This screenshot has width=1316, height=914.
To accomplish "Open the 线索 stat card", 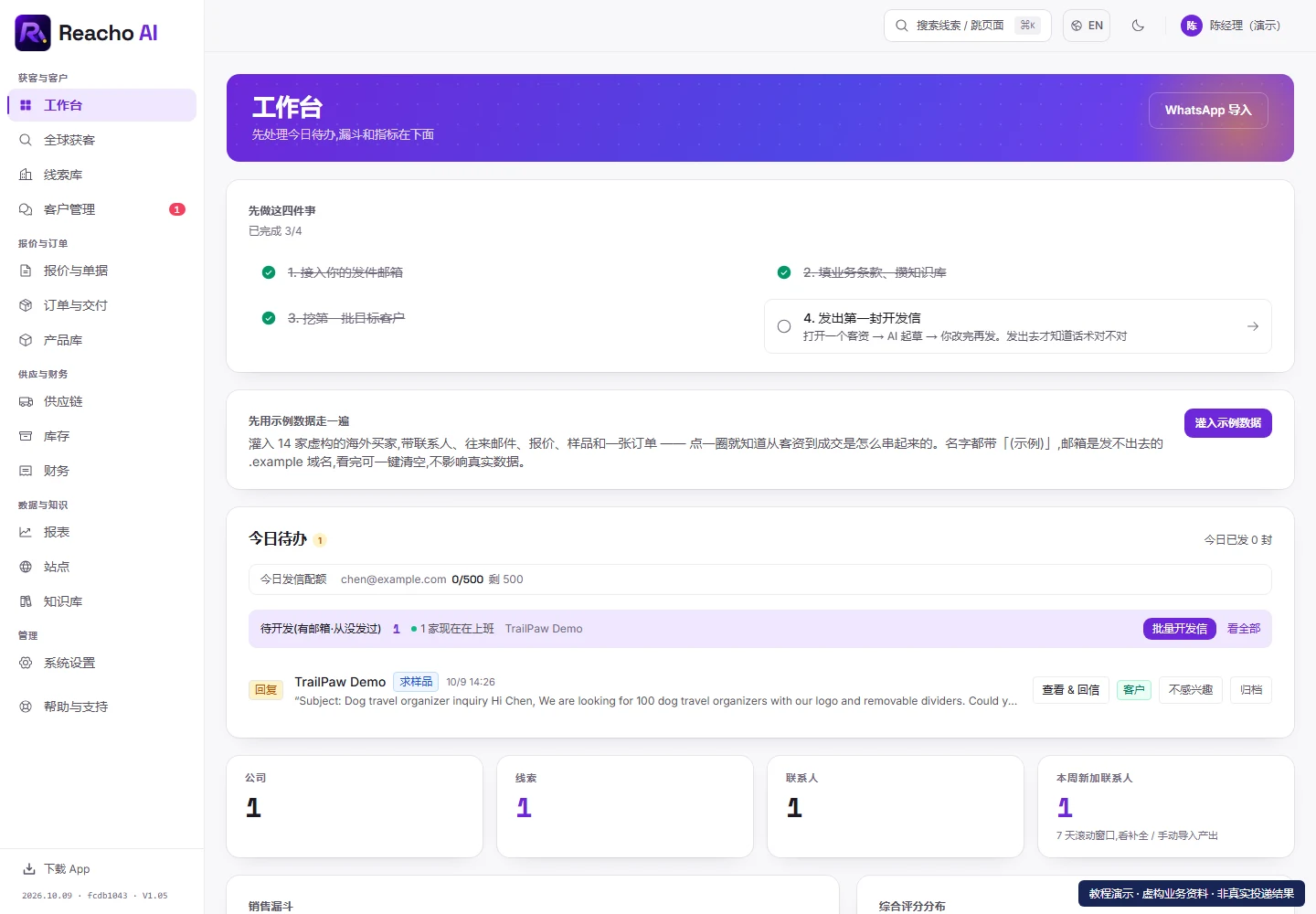I will pos(625,806).
